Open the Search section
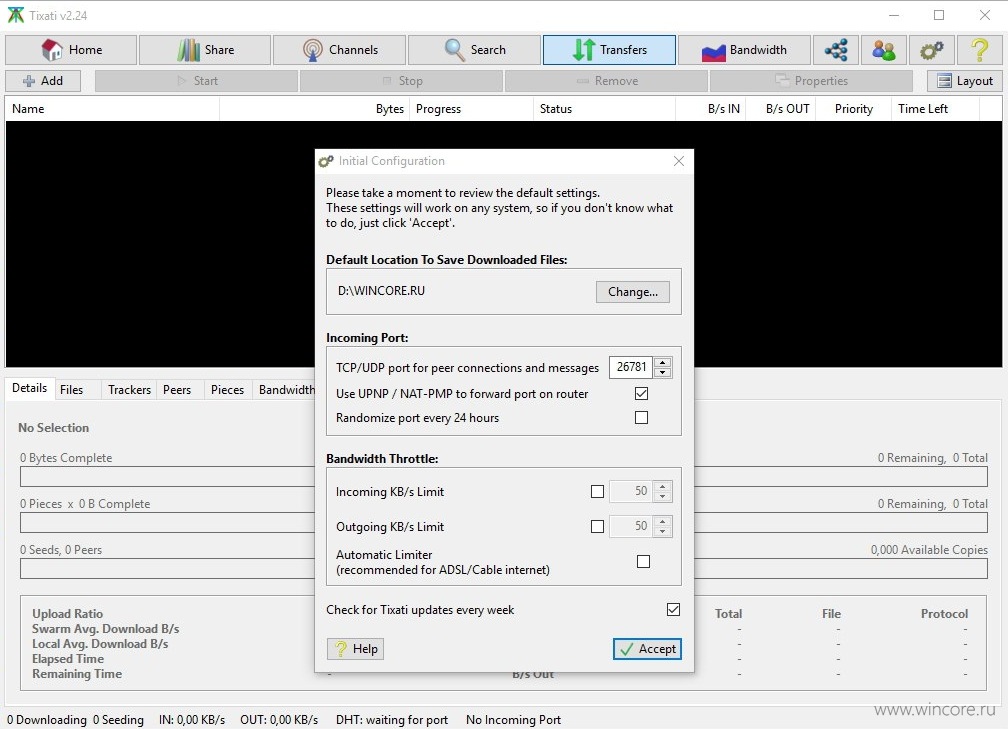This screenshot has width=1008, height=729. pos(474,50)
